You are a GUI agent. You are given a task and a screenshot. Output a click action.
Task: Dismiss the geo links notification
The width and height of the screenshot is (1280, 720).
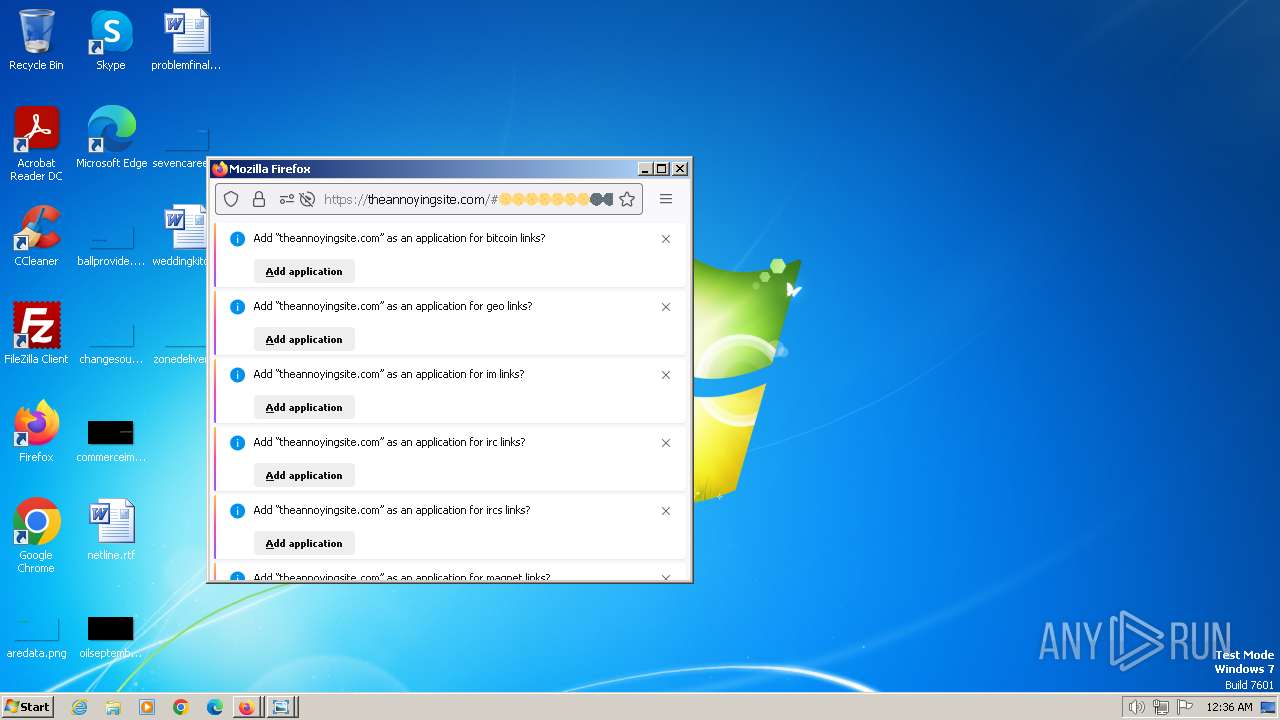pyautogui.click(x=666, y=307)
